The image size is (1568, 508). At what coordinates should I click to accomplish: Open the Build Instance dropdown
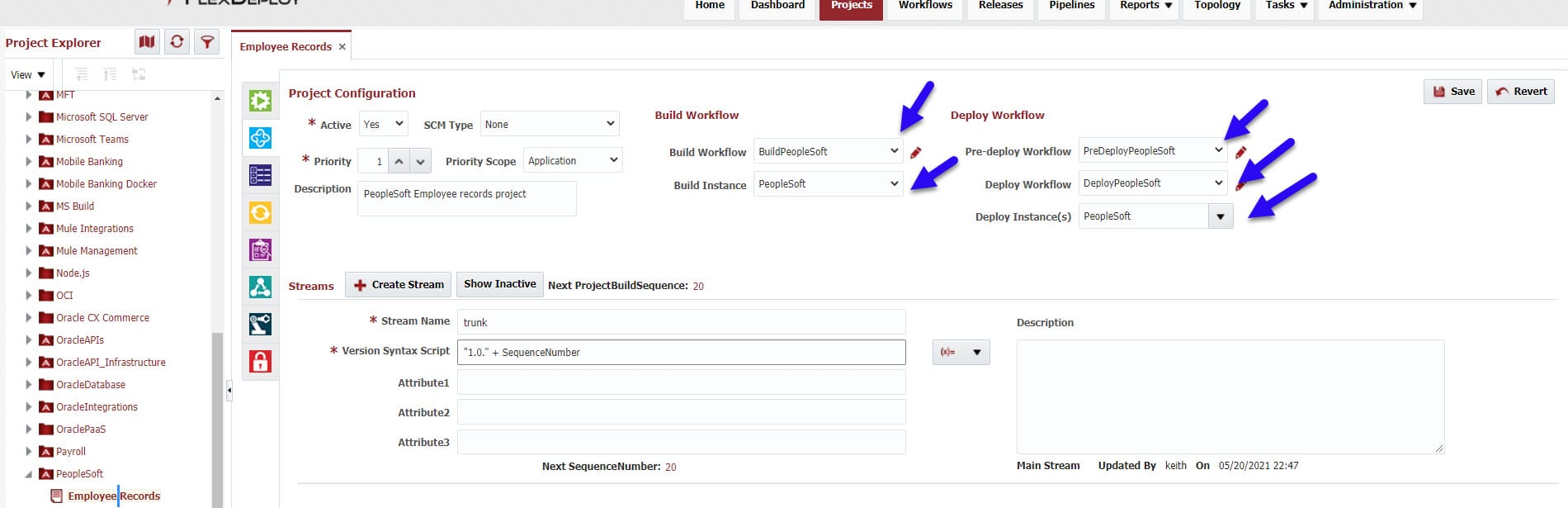coord(828,183)
